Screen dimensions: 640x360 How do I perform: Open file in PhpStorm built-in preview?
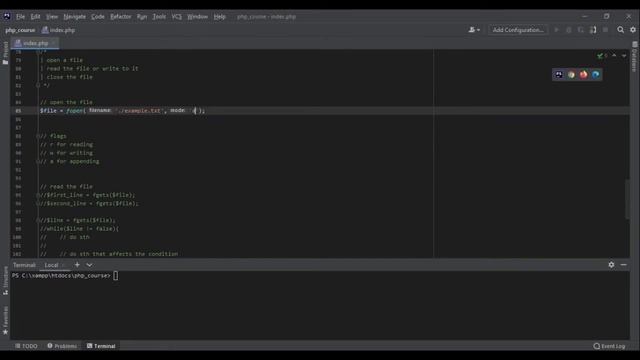pos(559,75)
